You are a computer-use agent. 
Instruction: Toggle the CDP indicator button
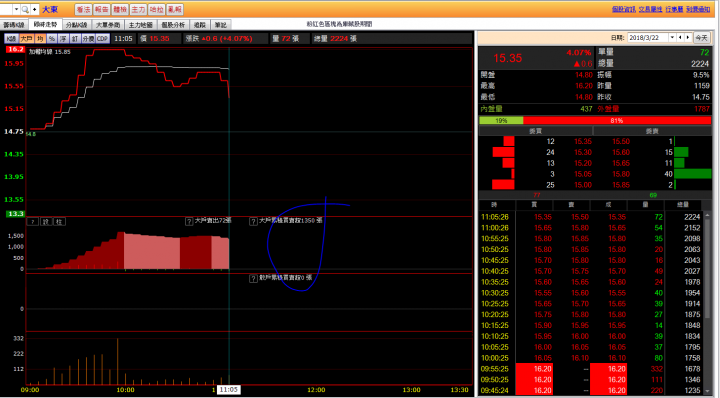tap(102, 39)
